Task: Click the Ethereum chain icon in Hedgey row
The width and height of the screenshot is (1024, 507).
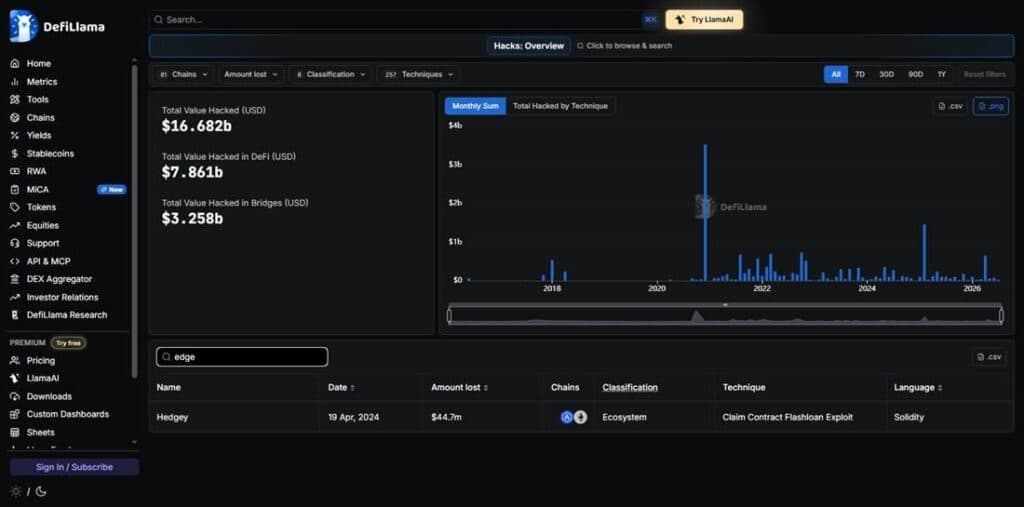Action: (580, 417)
